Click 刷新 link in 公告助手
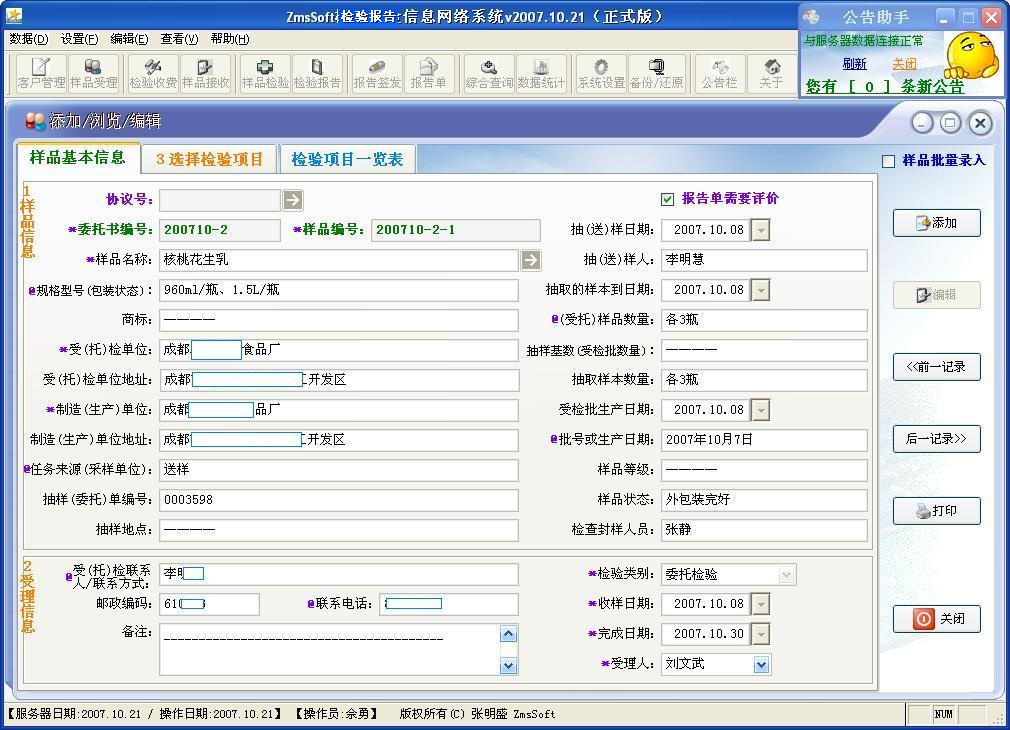The height and width of the screenshot is (730, 1010). pos(854,64)
